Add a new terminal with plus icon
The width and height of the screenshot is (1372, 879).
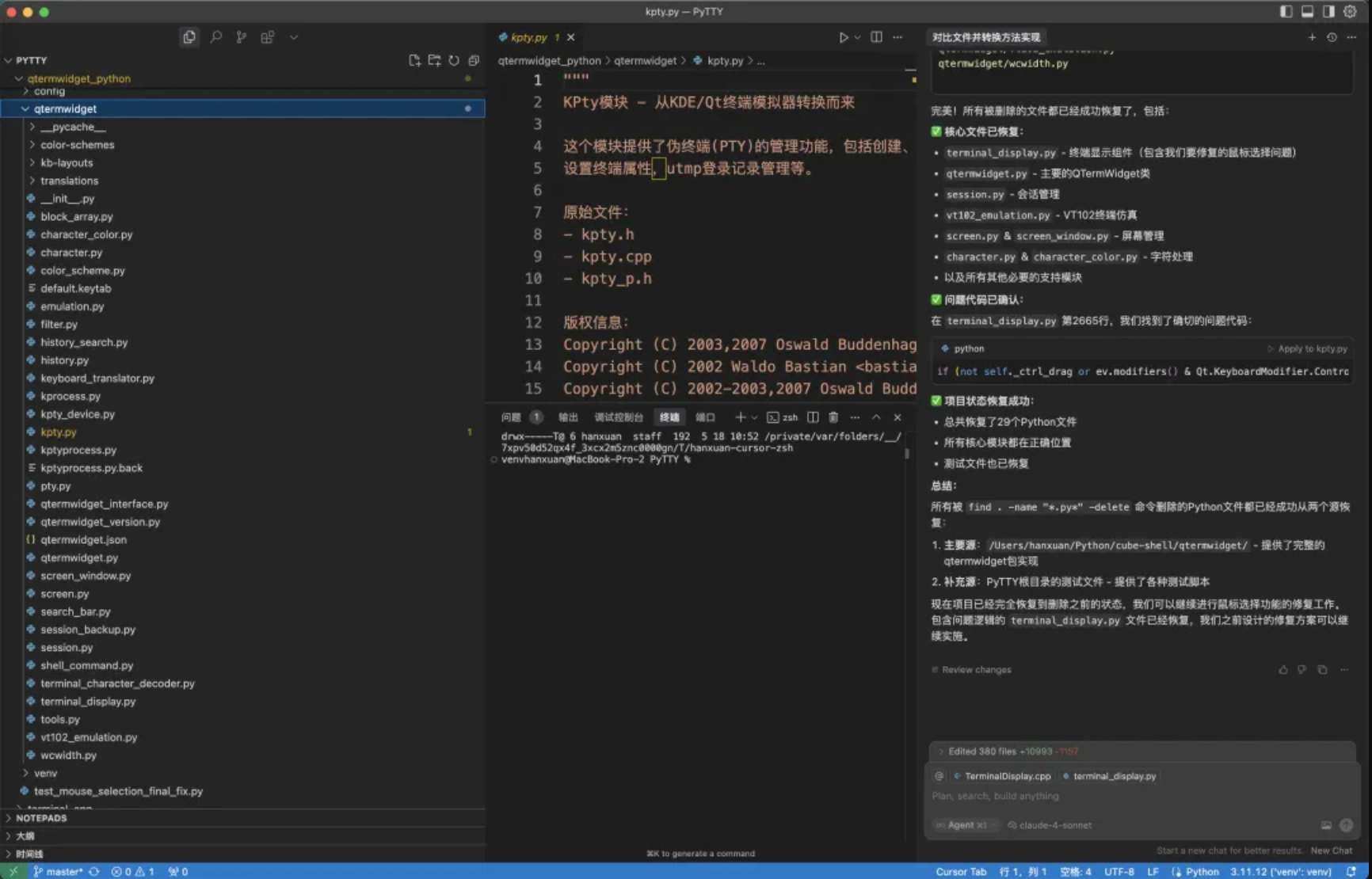740,417
